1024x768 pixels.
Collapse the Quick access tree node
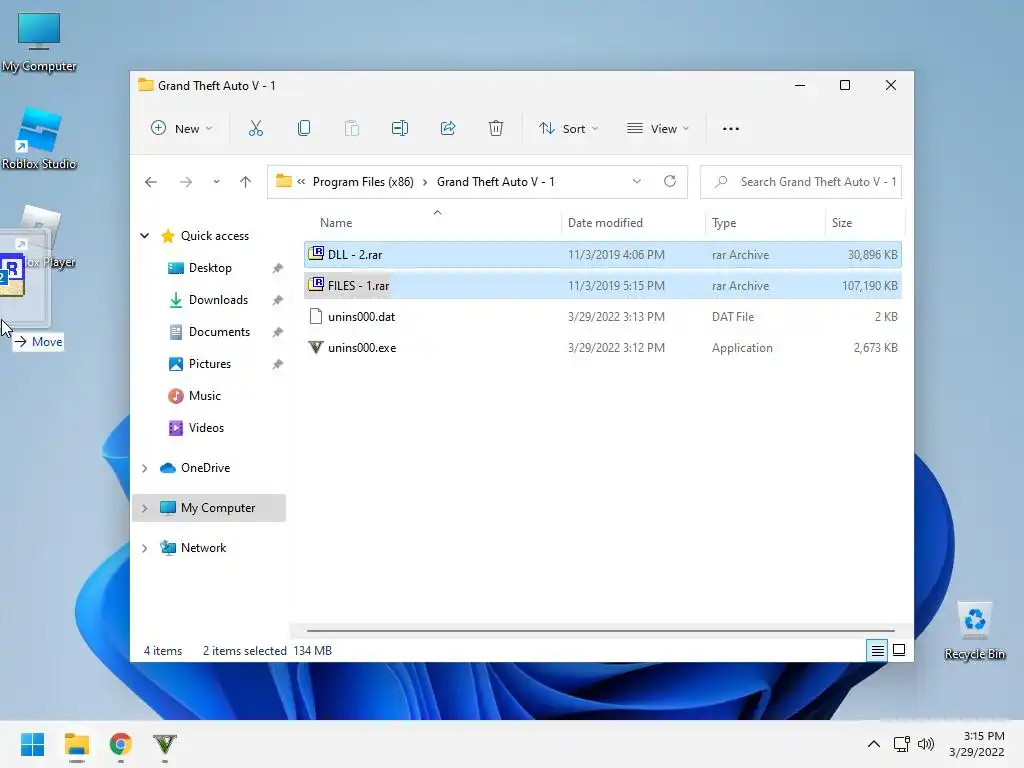145,236
